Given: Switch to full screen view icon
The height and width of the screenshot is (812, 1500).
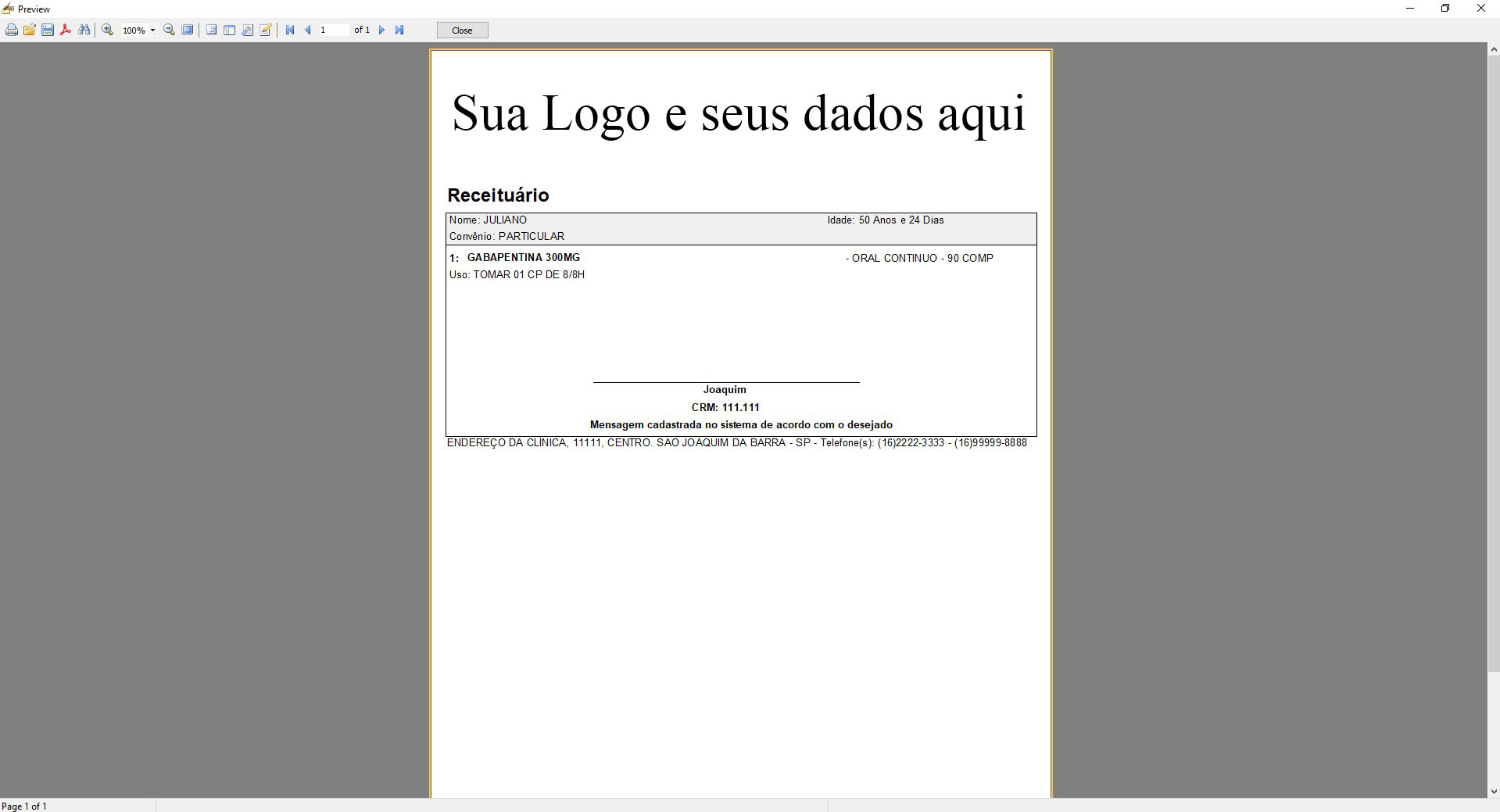Looking at the screenshot, I should (188, 30).
